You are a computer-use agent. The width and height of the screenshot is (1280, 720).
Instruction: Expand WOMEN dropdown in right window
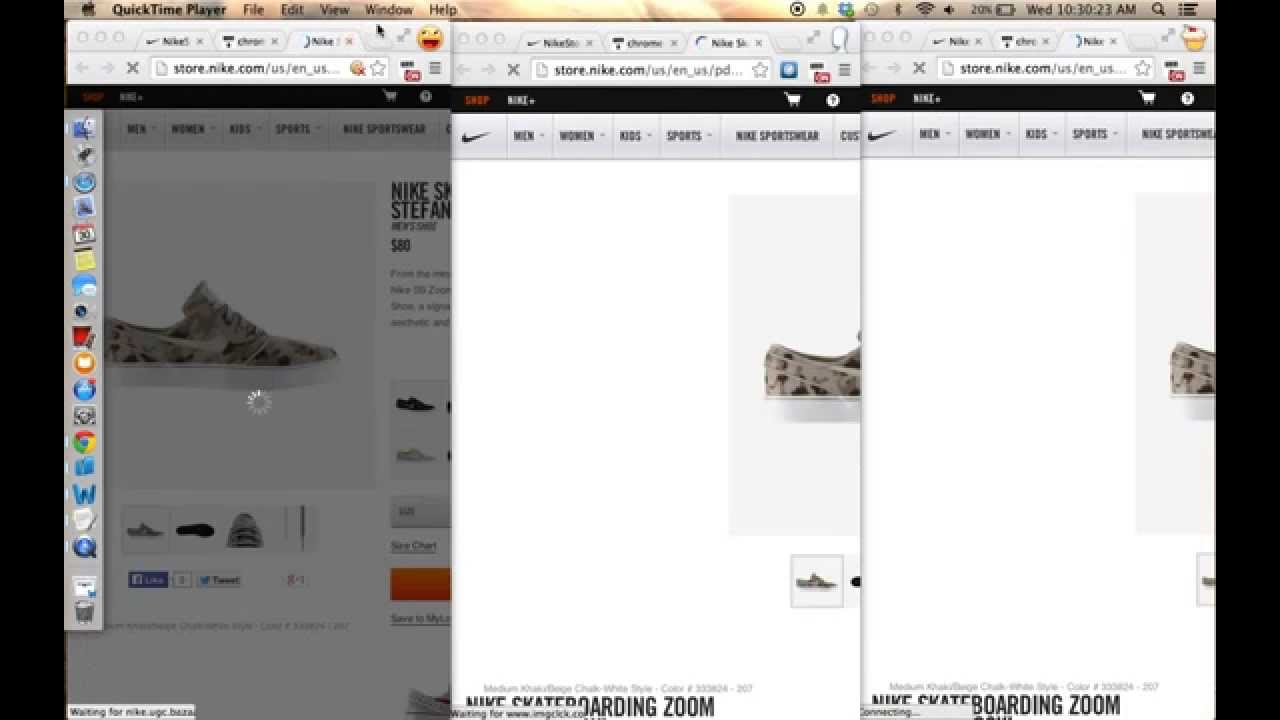(x=988, y=134)
